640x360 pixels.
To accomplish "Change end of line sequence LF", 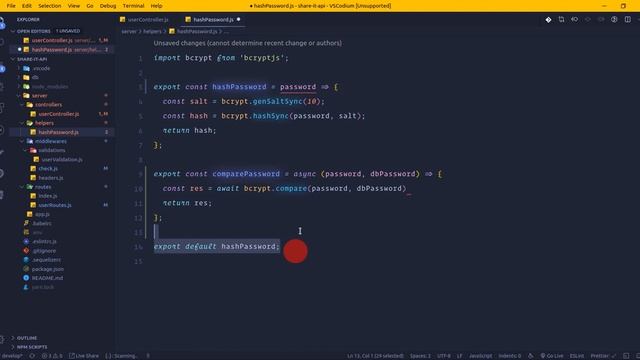I will [460, 356].
